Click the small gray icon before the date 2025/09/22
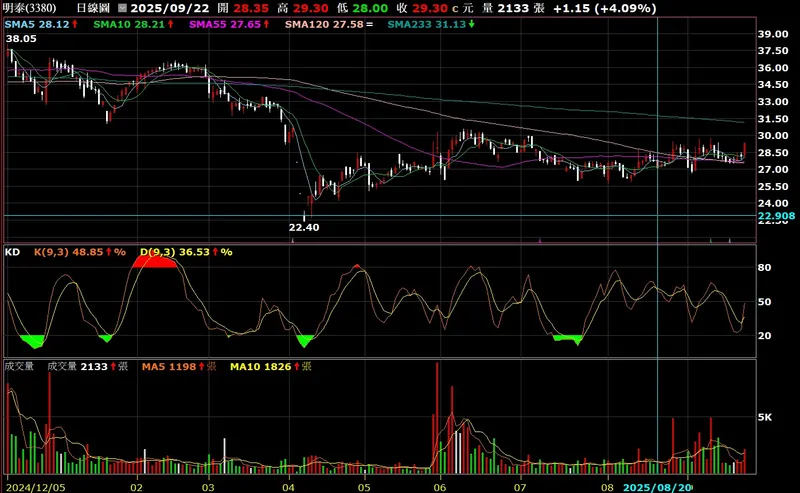Viewport: 800px width, 493px height. tap(122, 8)
